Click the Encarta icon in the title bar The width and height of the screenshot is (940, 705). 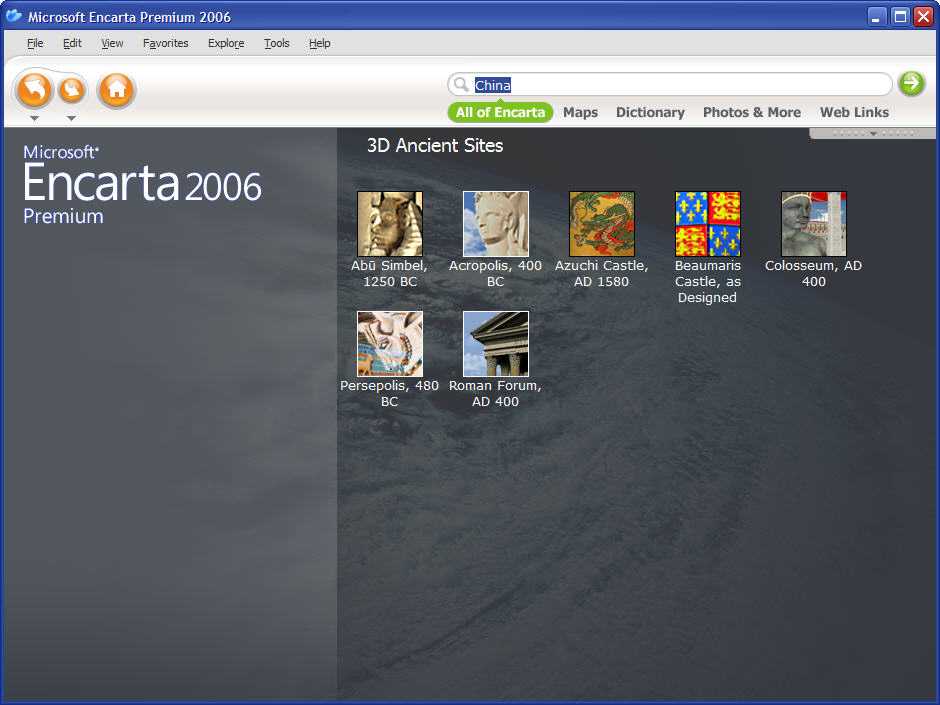pyautogui.click(x=13, y=16)
